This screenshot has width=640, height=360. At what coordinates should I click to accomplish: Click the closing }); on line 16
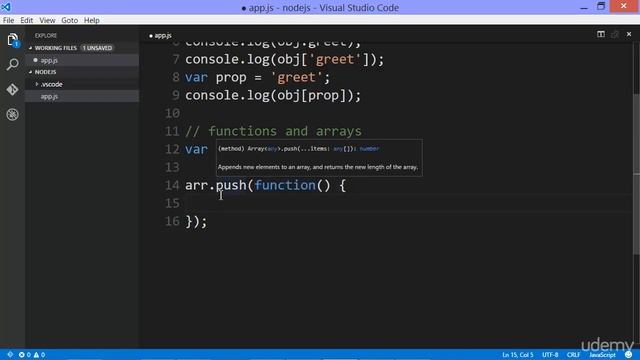pos(196,222)
